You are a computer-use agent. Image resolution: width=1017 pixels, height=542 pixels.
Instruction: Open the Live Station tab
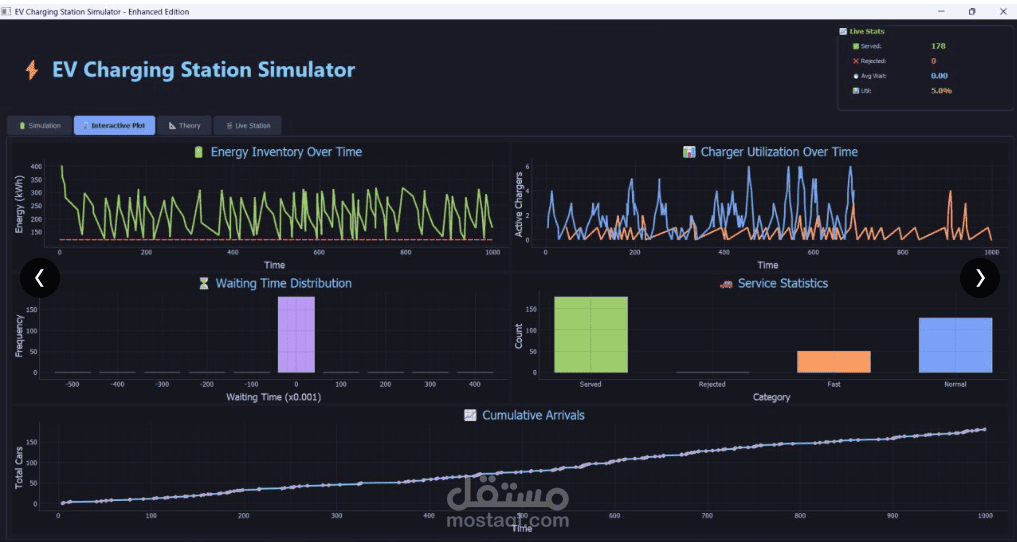pyautogui.click(x=247, y=126)
